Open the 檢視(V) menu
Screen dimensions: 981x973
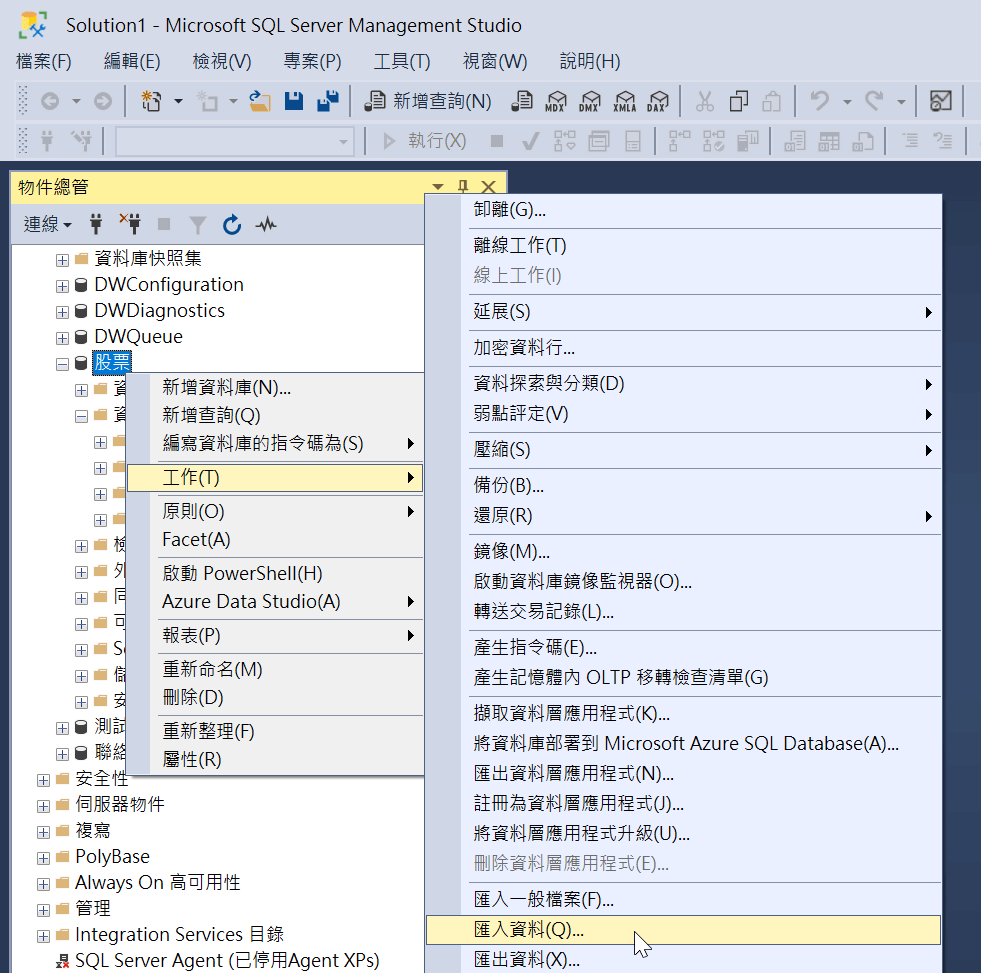(222, 61)
